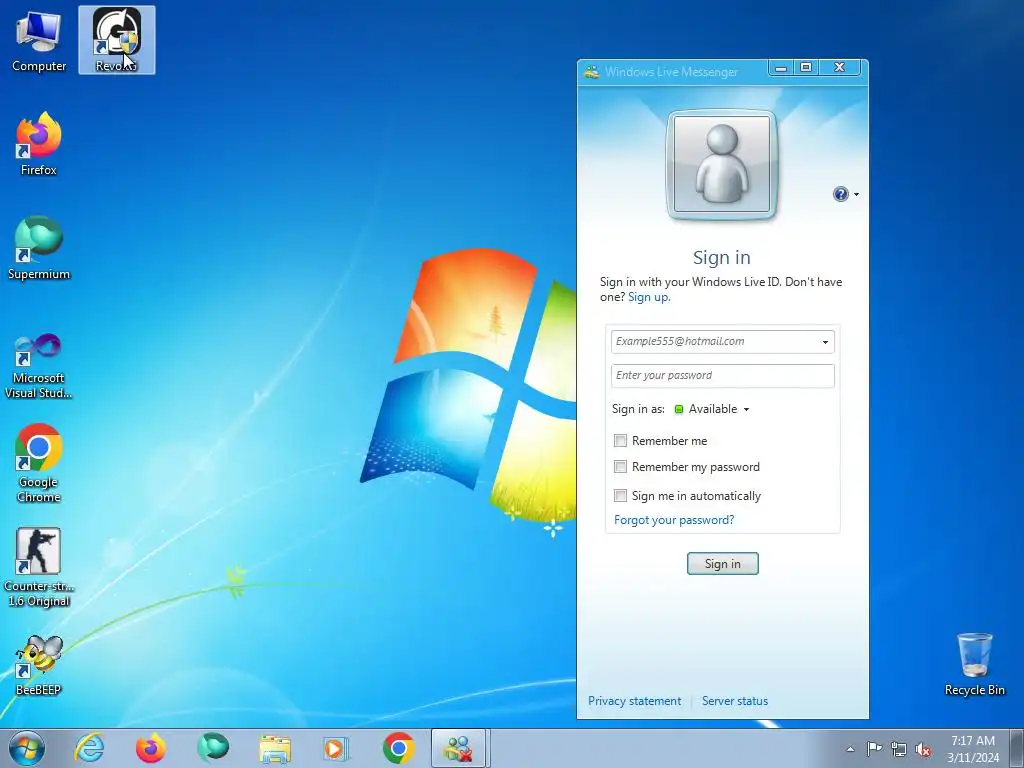Image resolution: width=1024 pixels, height=768 pixels.
Task: Expand the email address dropdown arrow
Action: tap(825, 342)
